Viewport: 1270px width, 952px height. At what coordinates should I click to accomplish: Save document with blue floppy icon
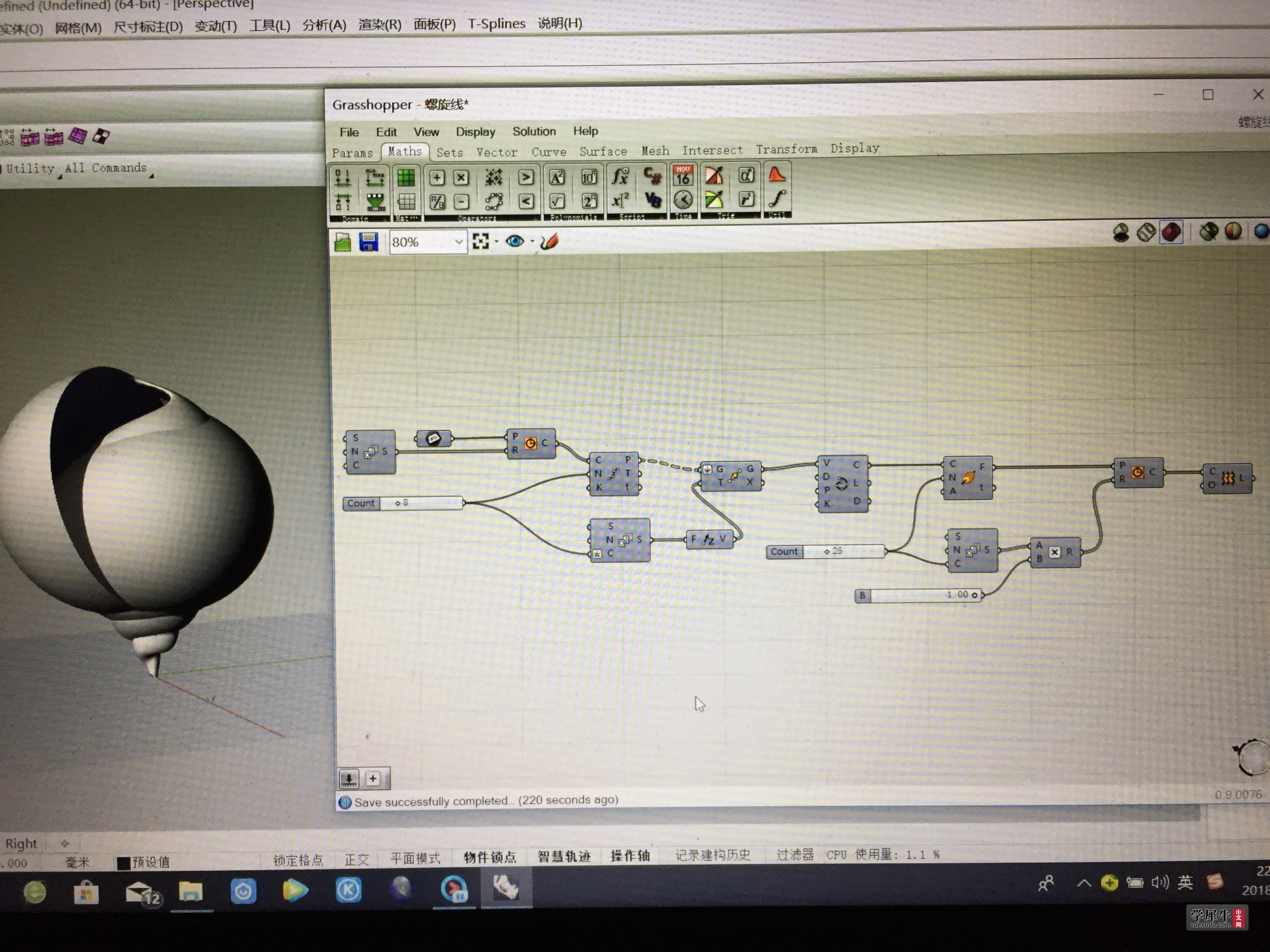click(x=369, y=242)
